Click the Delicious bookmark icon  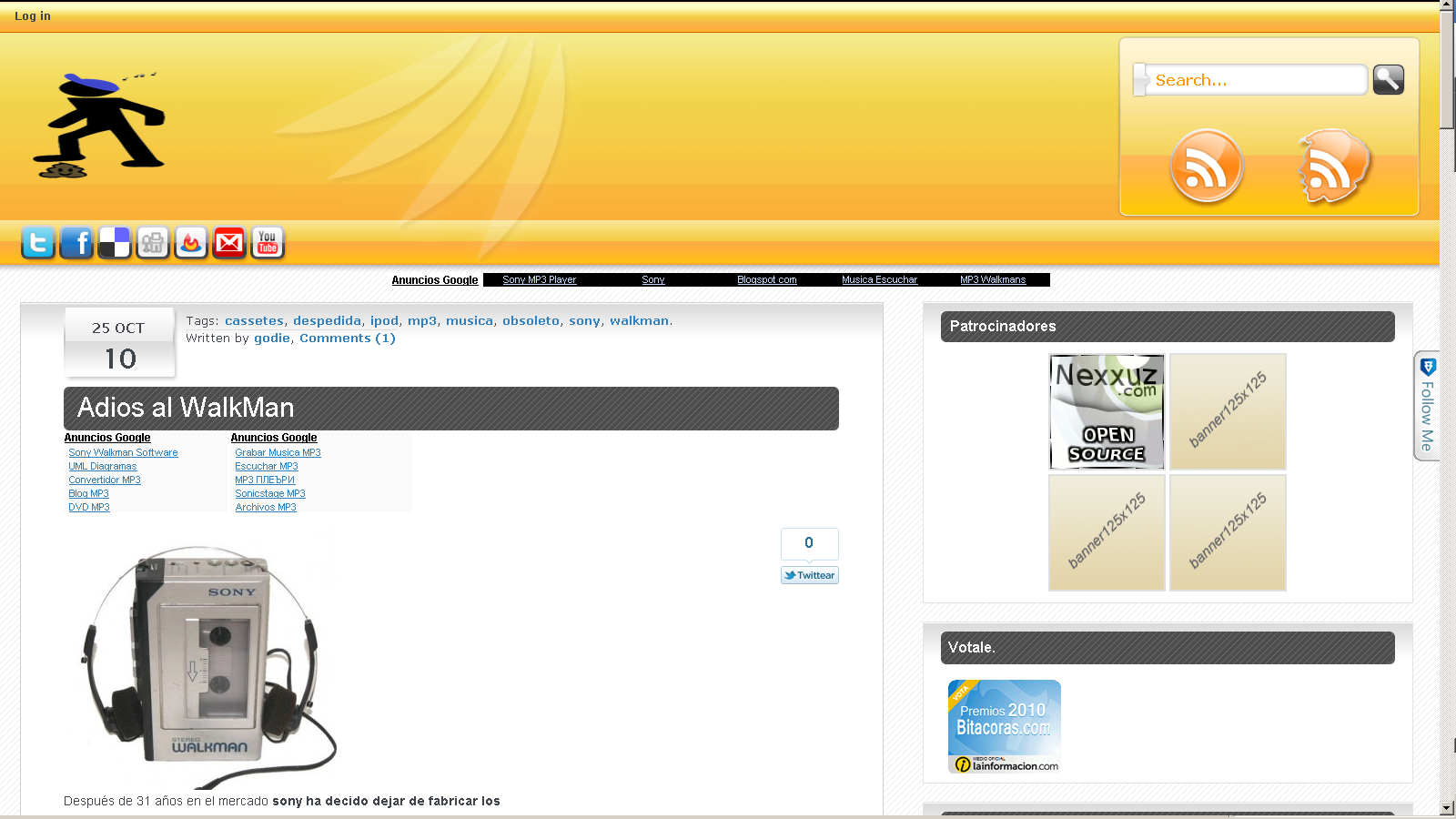tap(115, 243)
